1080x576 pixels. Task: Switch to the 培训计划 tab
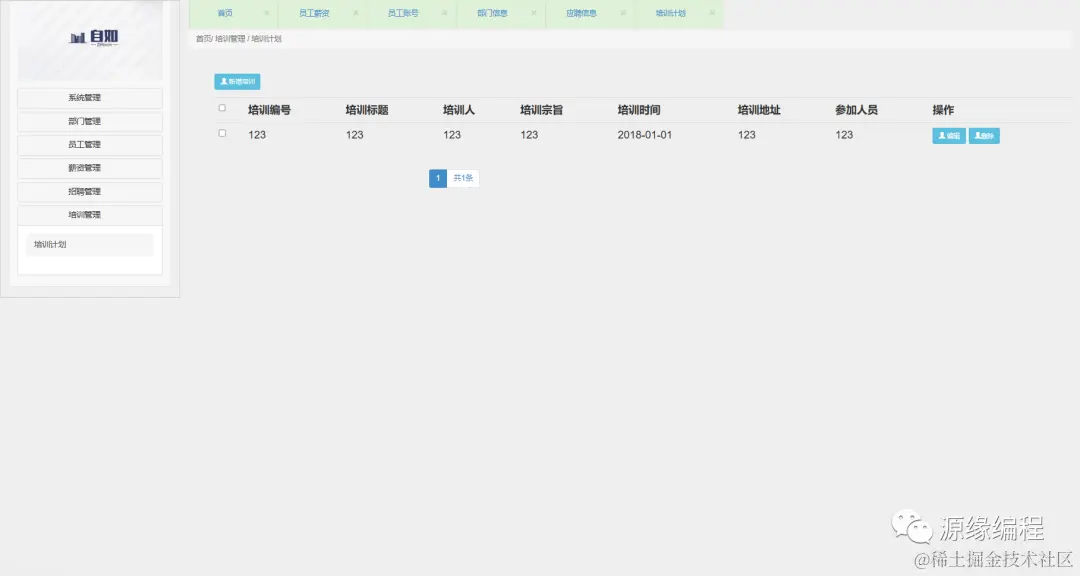(670, 13)
